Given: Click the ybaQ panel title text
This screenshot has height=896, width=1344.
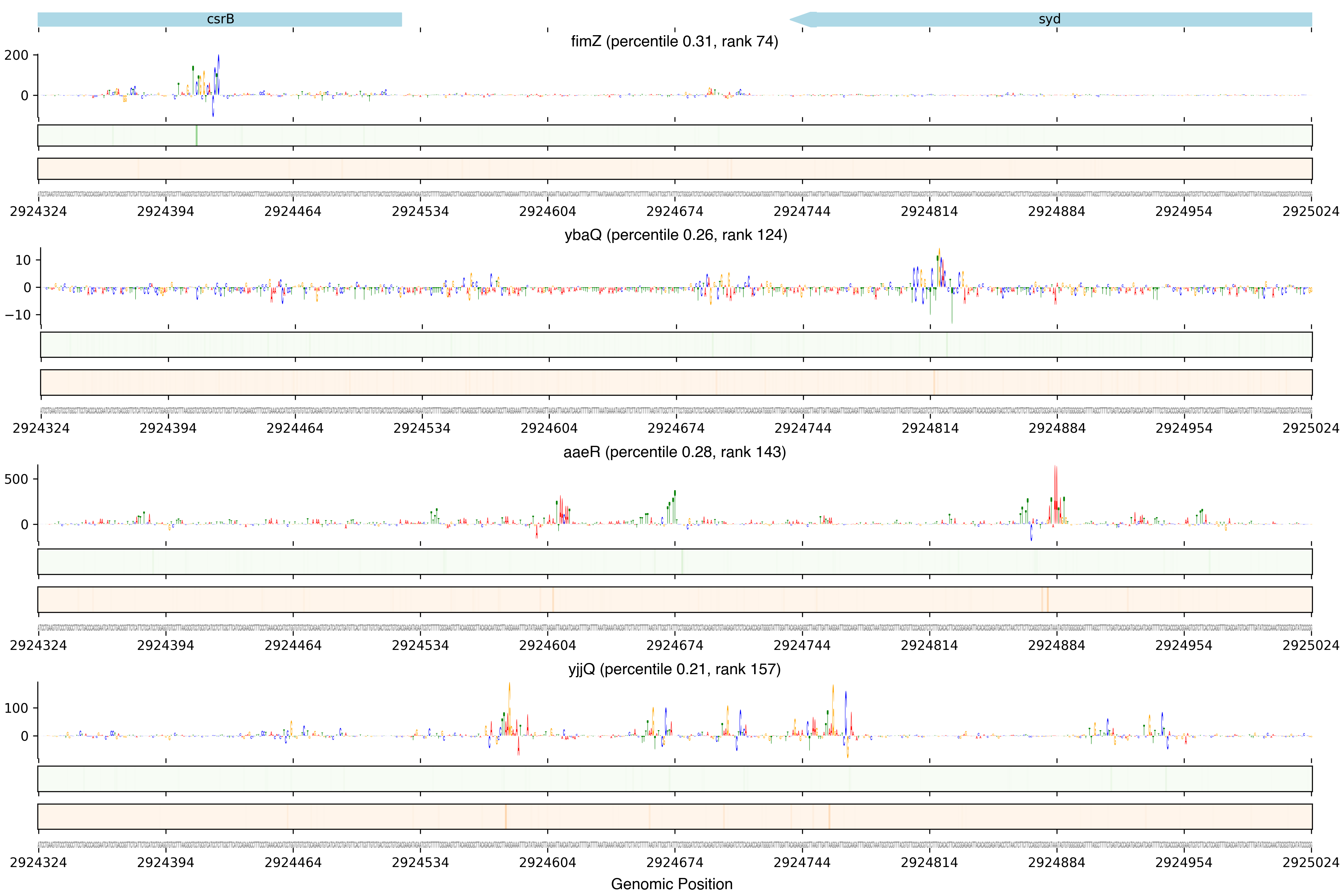Looking at the screenshot, I should (675, 235).
